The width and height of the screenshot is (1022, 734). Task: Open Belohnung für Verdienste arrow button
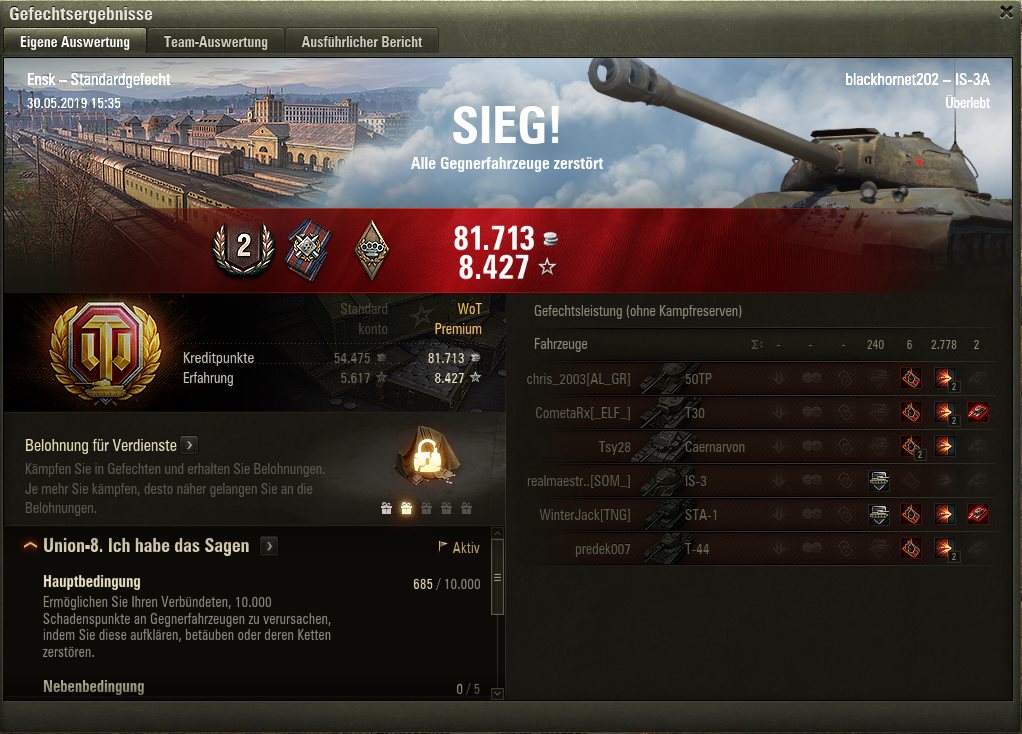(189, 445)
